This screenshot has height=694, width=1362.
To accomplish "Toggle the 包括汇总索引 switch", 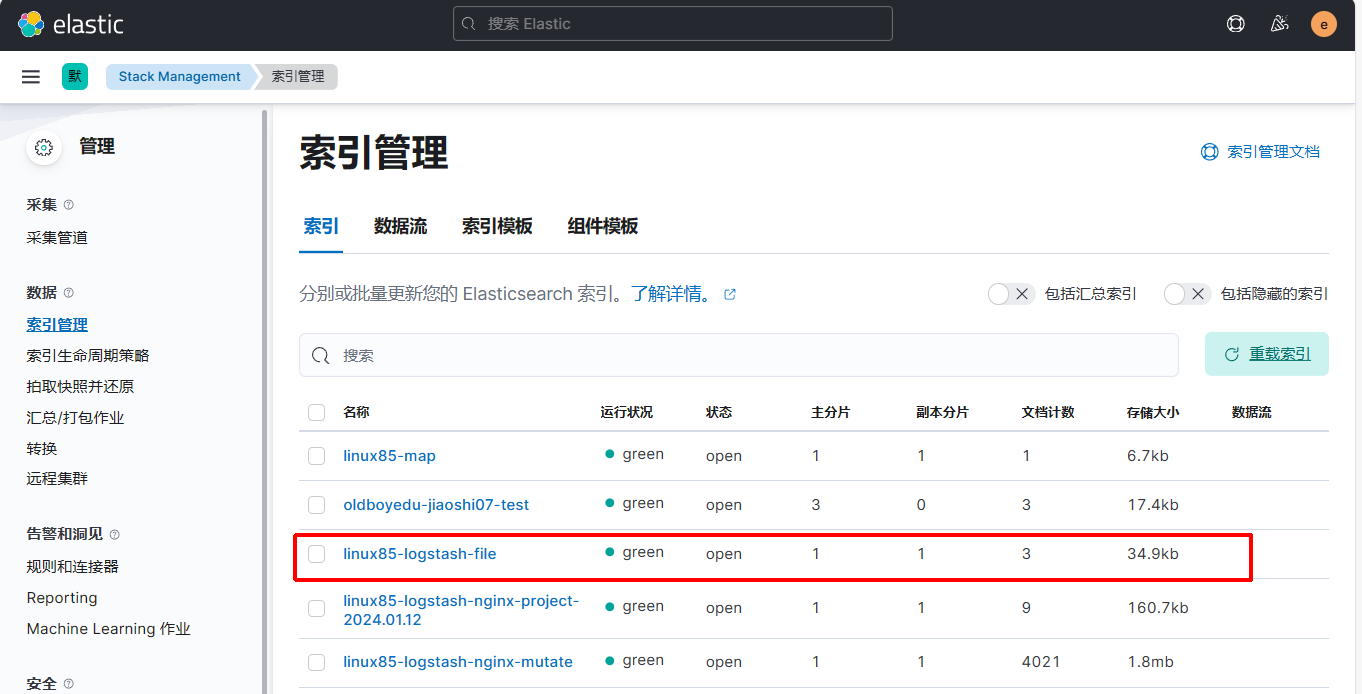I will [x=1010, y=294].
